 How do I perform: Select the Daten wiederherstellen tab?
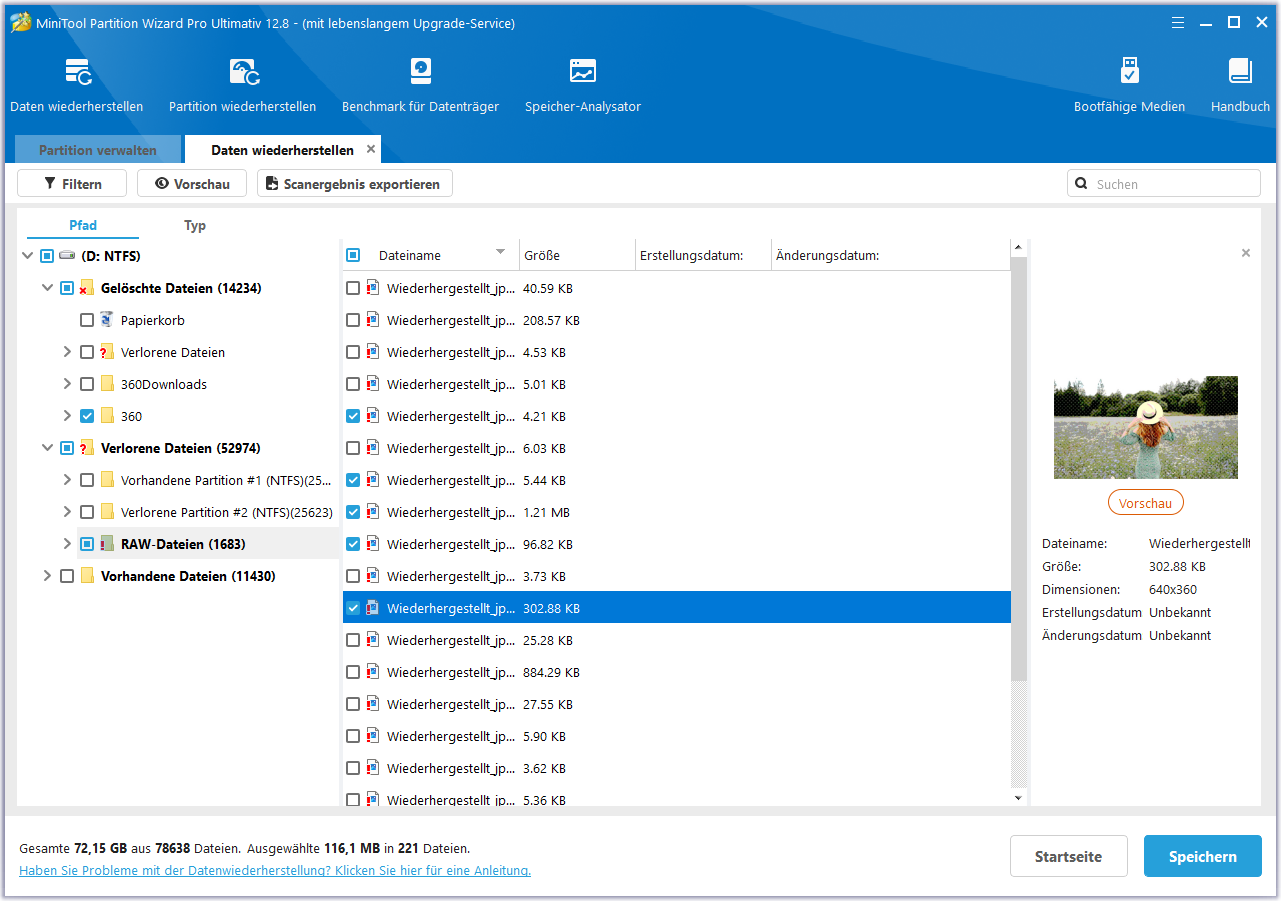[282, 150]
